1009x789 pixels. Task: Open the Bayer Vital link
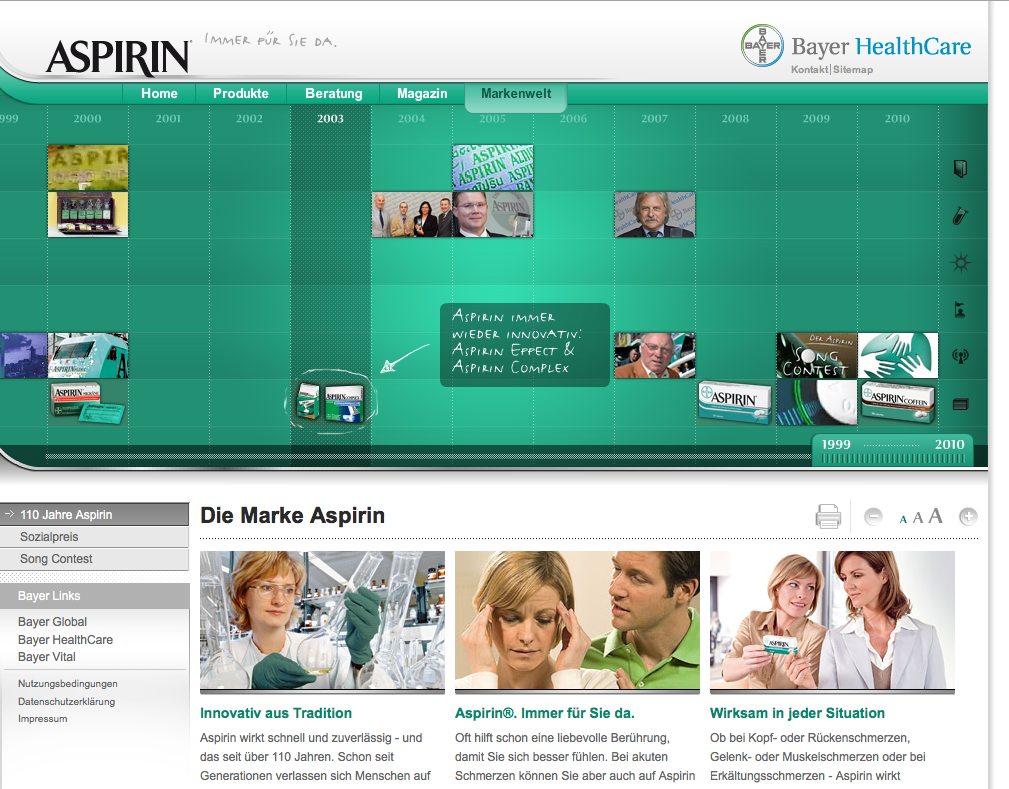46,657
